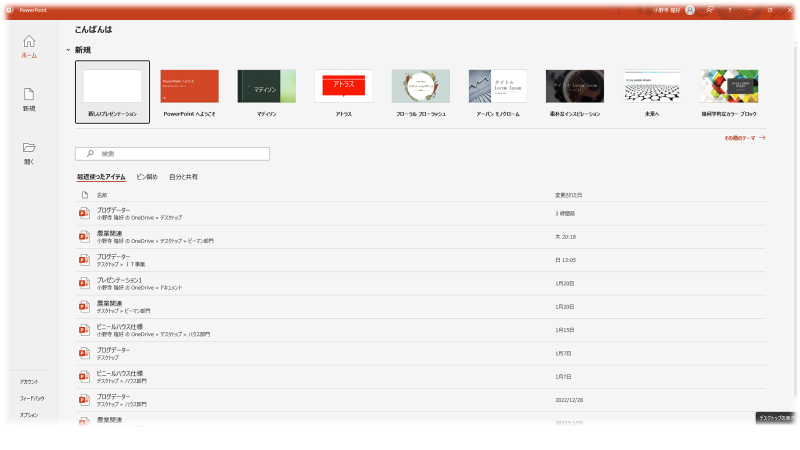This screenshot has height=450, width=800.
Task: Collapse the 新規 section chevron
Action: 68,49
